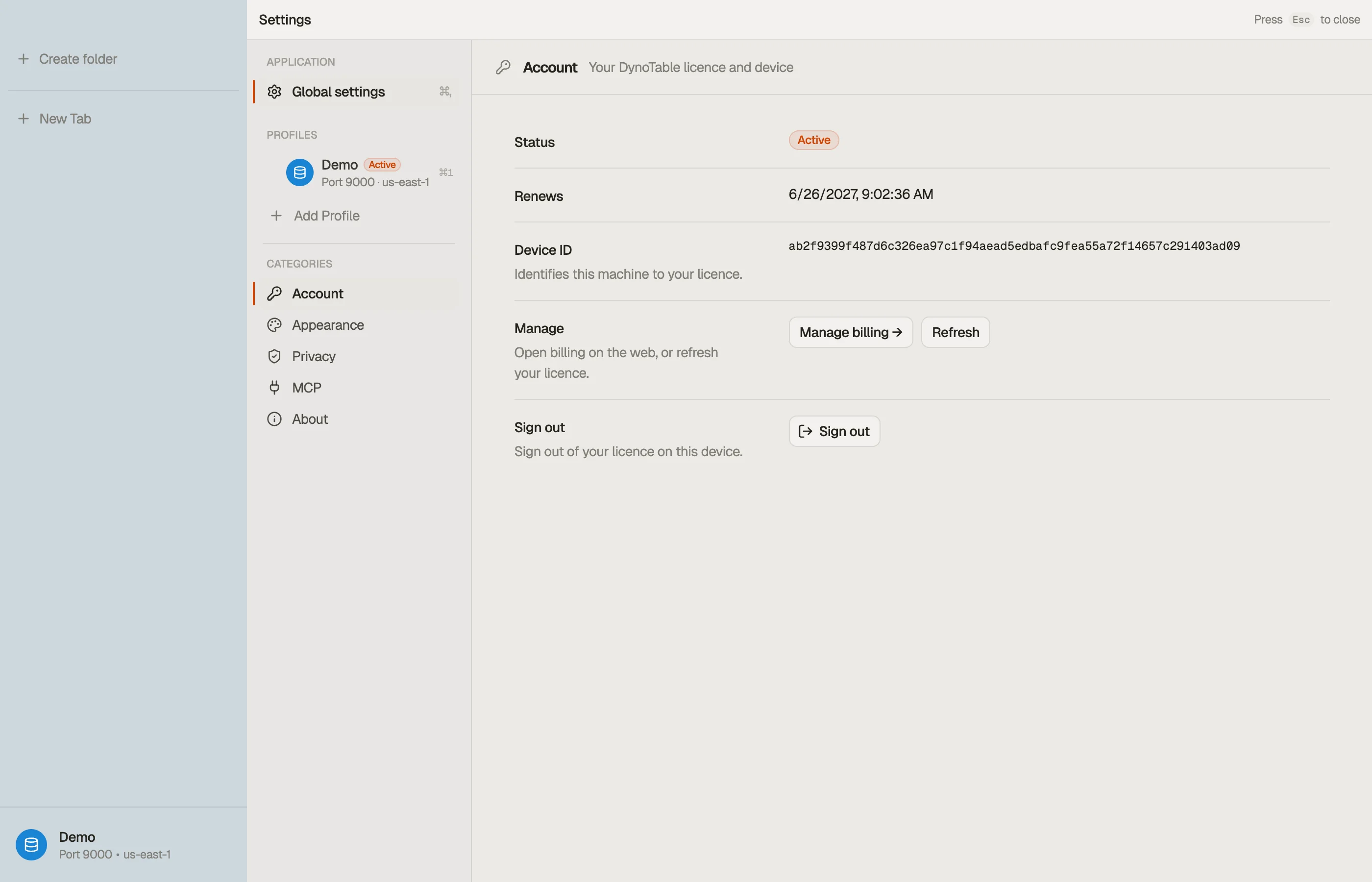The width and height of the screenshot is (1372, 882).
Task: Click the Demo Port 9000 label at sidebar bottom
Action: coord(115,845)
